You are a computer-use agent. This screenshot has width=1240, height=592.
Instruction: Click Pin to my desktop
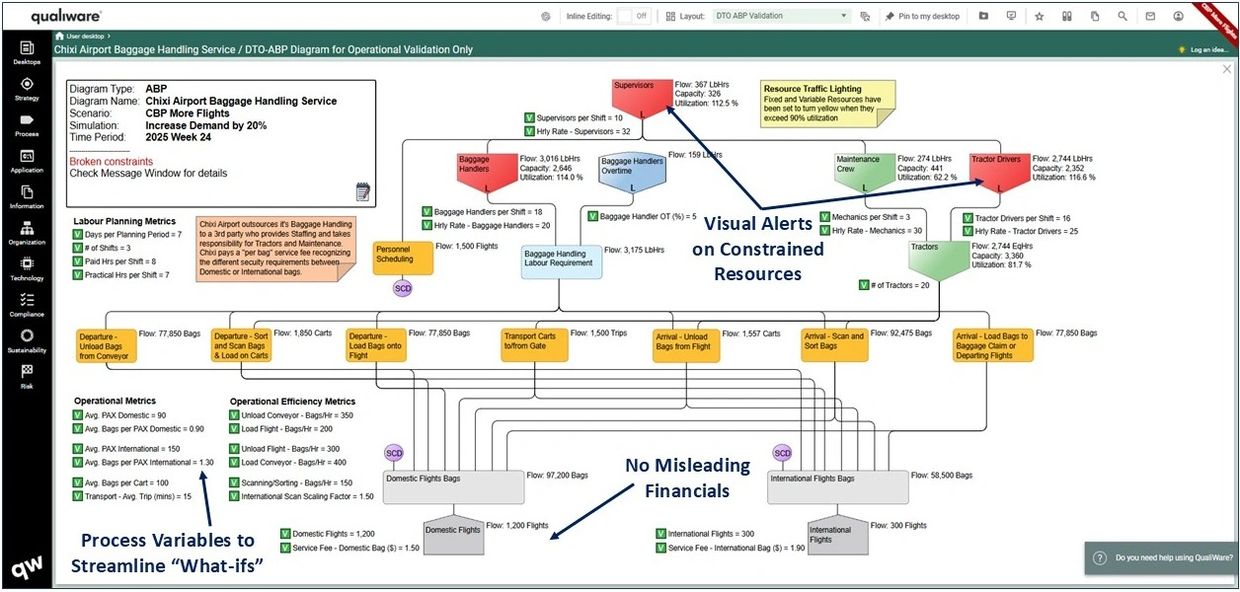[x=922, y=17]
